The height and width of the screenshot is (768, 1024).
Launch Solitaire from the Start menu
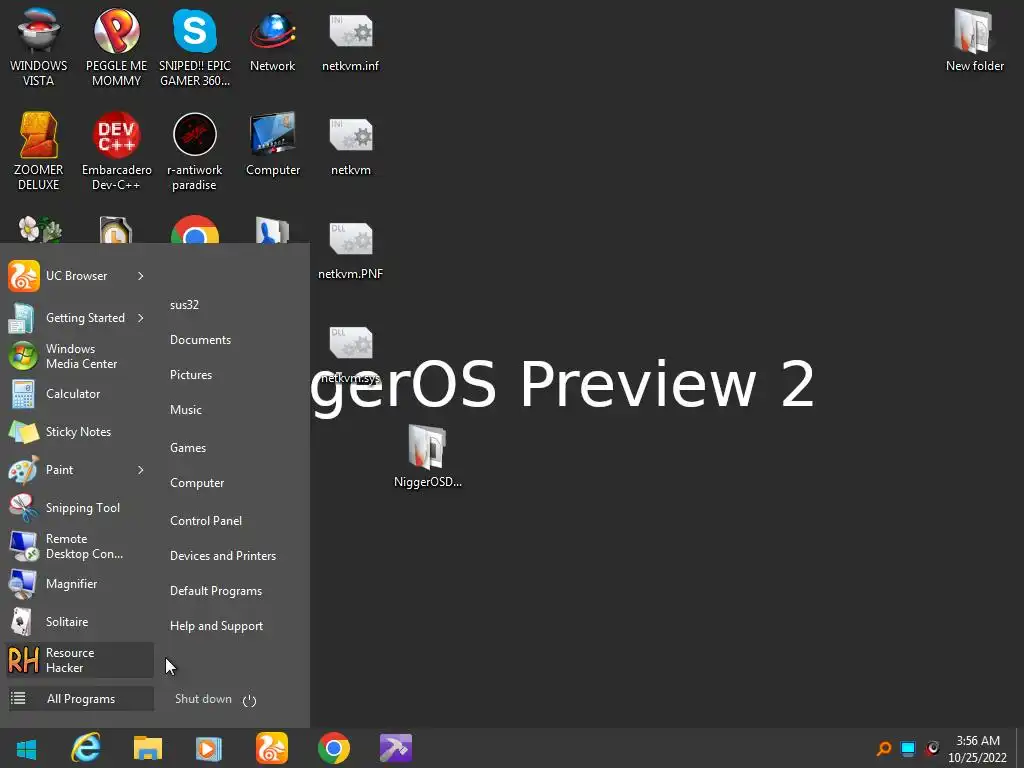click(80, 622)
